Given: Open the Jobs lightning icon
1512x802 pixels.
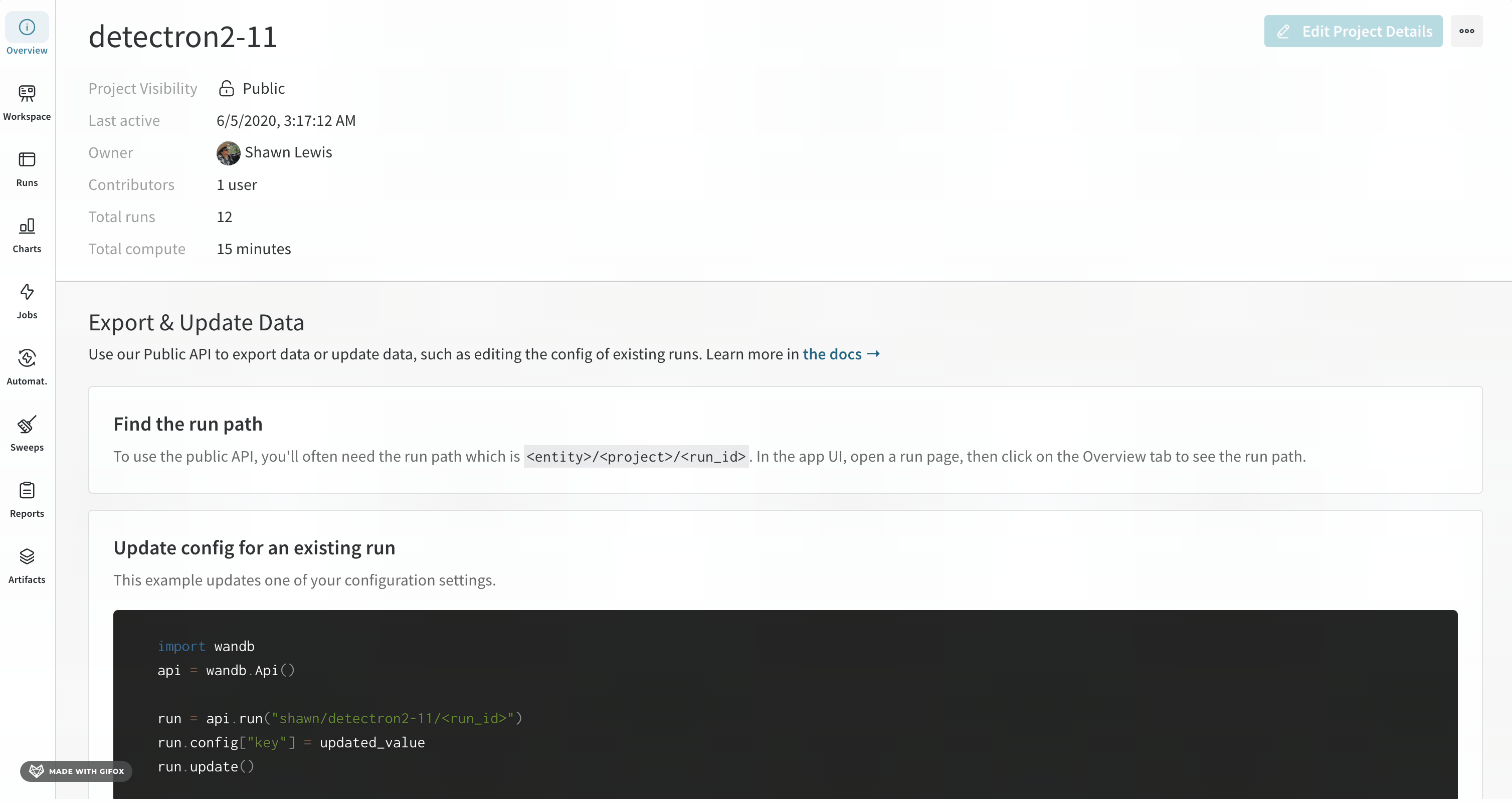Looking at the screenshot, I should tap(27, 292).
